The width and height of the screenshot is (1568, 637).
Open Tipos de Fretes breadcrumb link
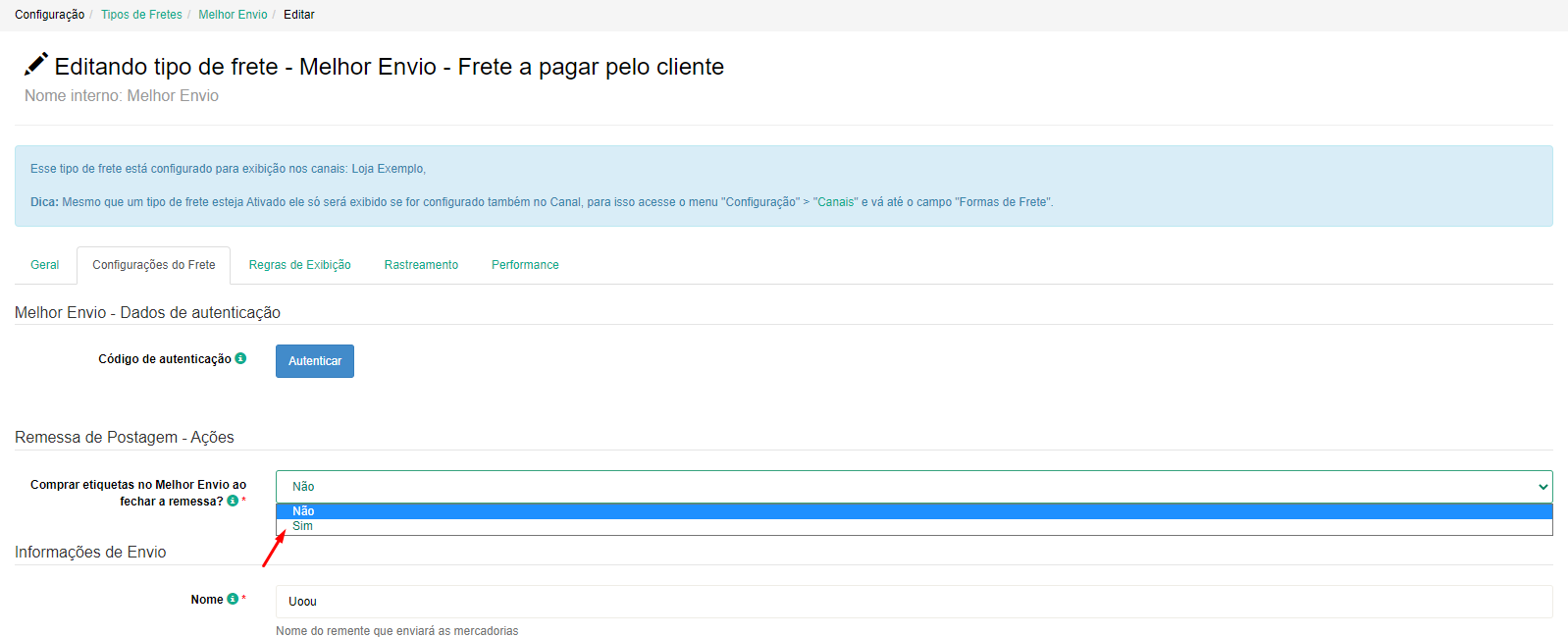point(141,15)
